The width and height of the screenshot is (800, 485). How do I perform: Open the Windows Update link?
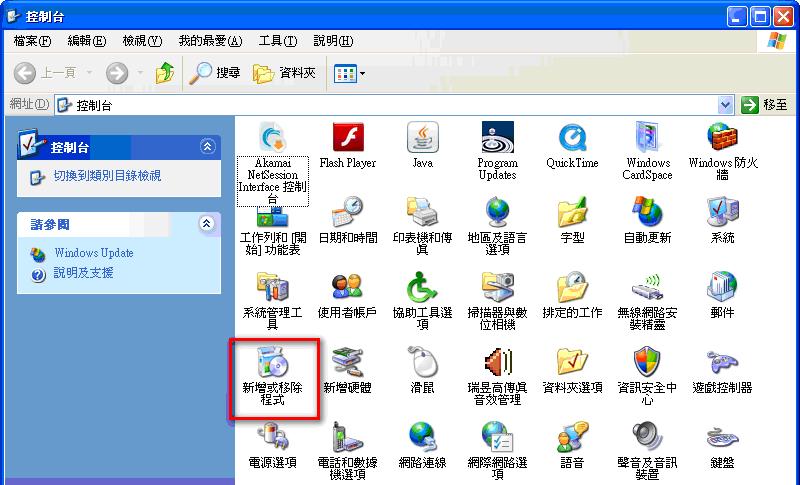(x=94, y=253)
